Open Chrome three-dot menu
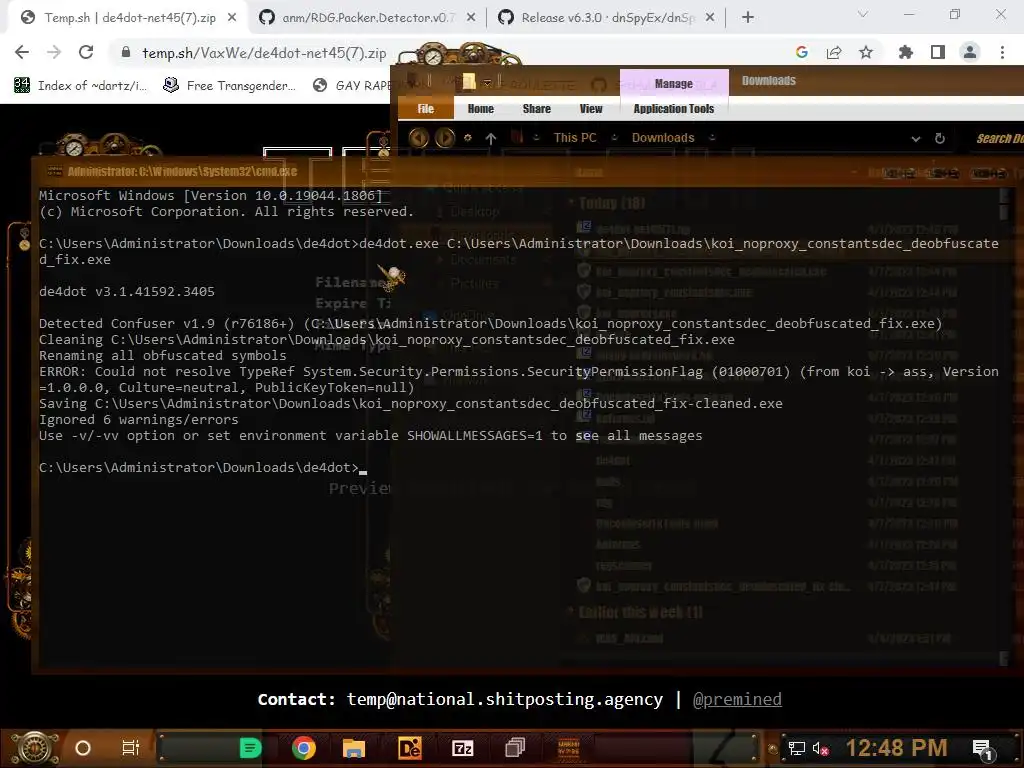1024x768 pixels. pyautogui.click(x=1002, y=52)
